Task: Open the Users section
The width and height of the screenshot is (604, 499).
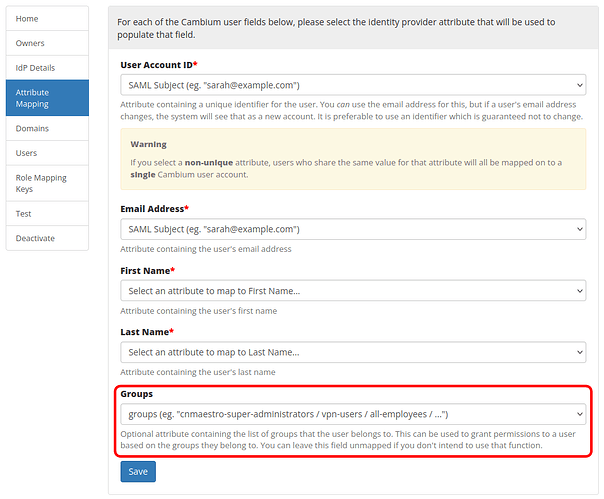Action: [x=47, y=153]
